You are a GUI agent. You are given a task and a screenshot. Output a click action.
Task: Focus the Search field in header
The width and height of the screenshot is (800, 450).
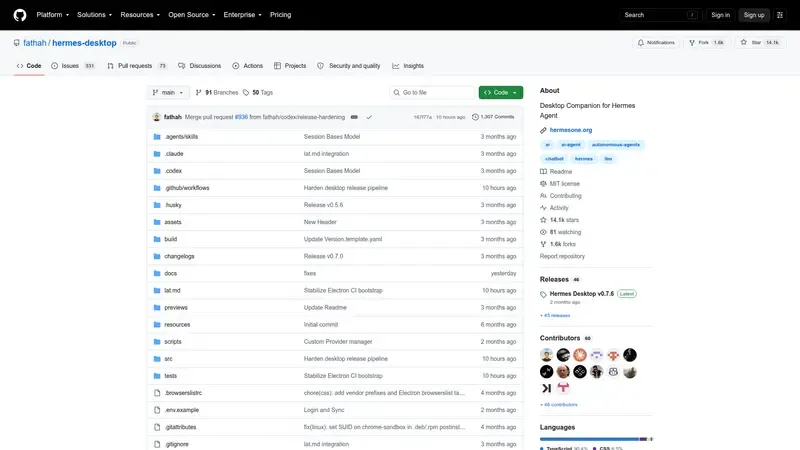[660, 15]
